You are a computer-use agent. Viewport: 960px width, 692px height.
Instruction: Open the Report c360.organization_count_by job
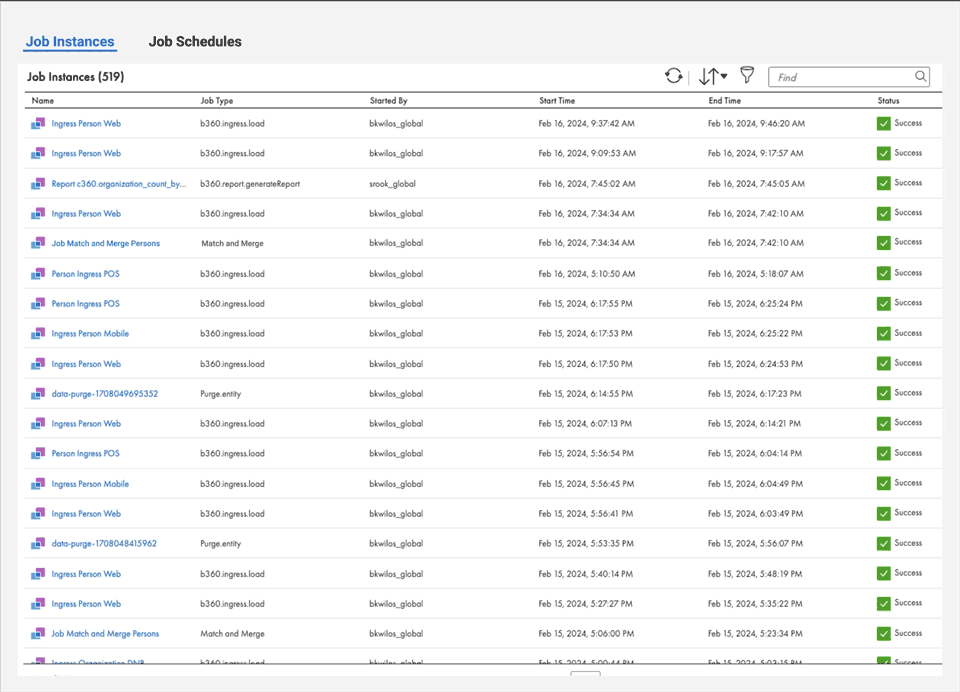pos(119,184)
